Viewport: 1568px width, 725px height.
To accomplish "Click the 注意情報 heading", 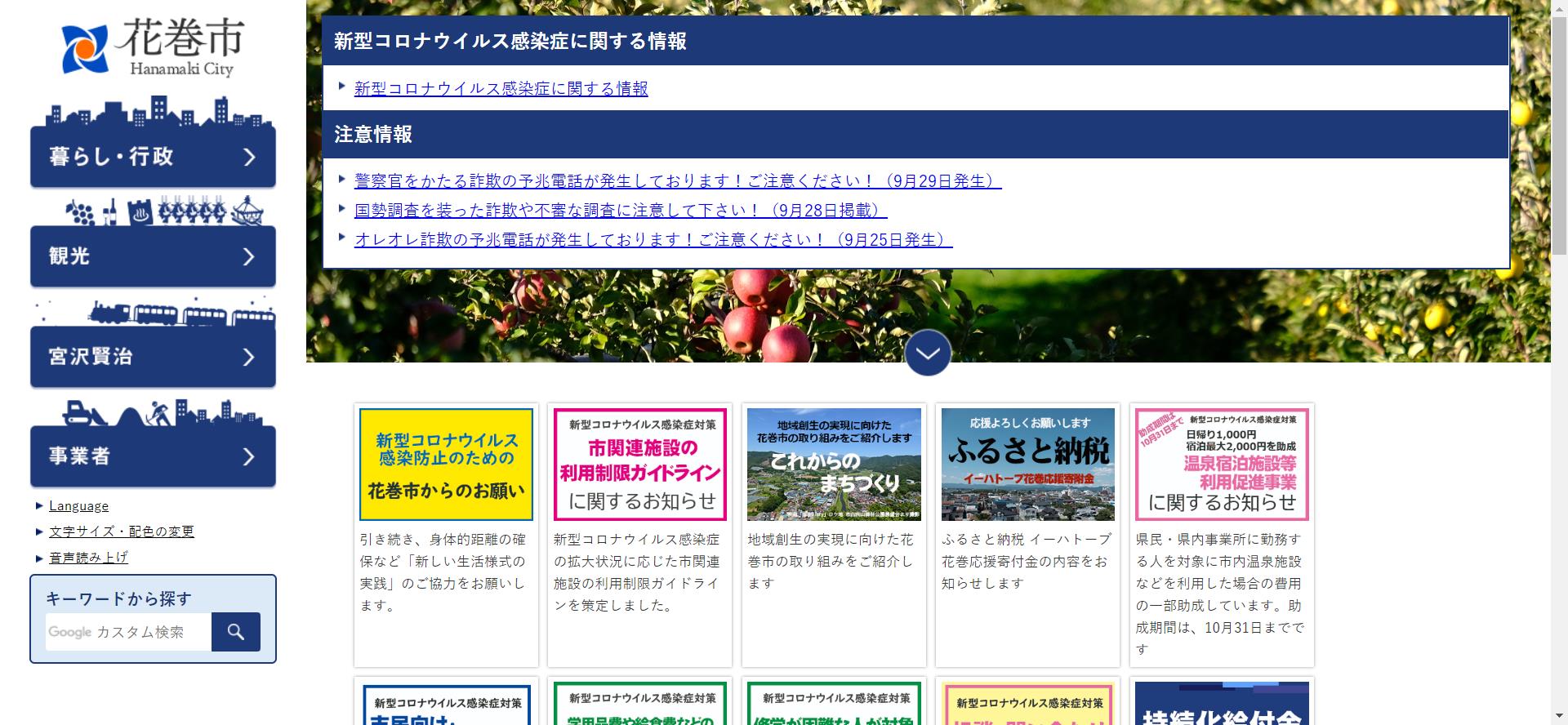I will click(373, 134).
